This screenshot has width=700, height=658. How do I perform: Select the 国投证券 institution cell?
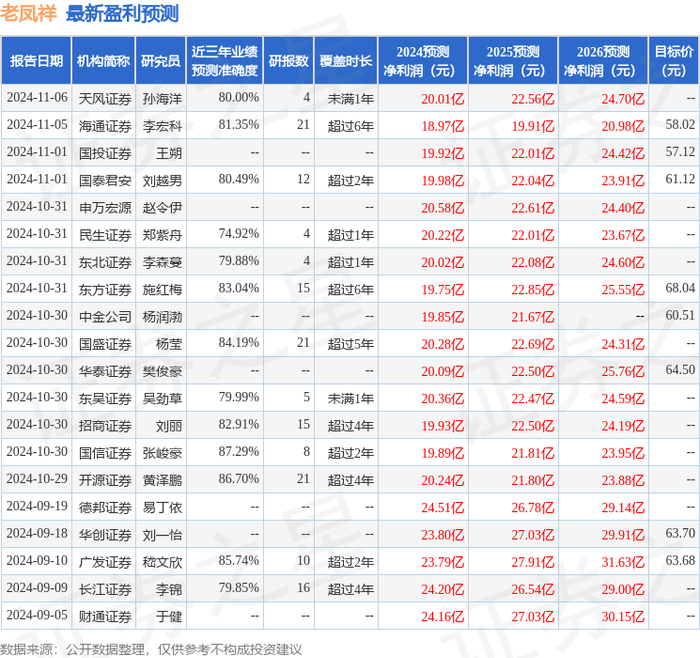tap(105, 153)
